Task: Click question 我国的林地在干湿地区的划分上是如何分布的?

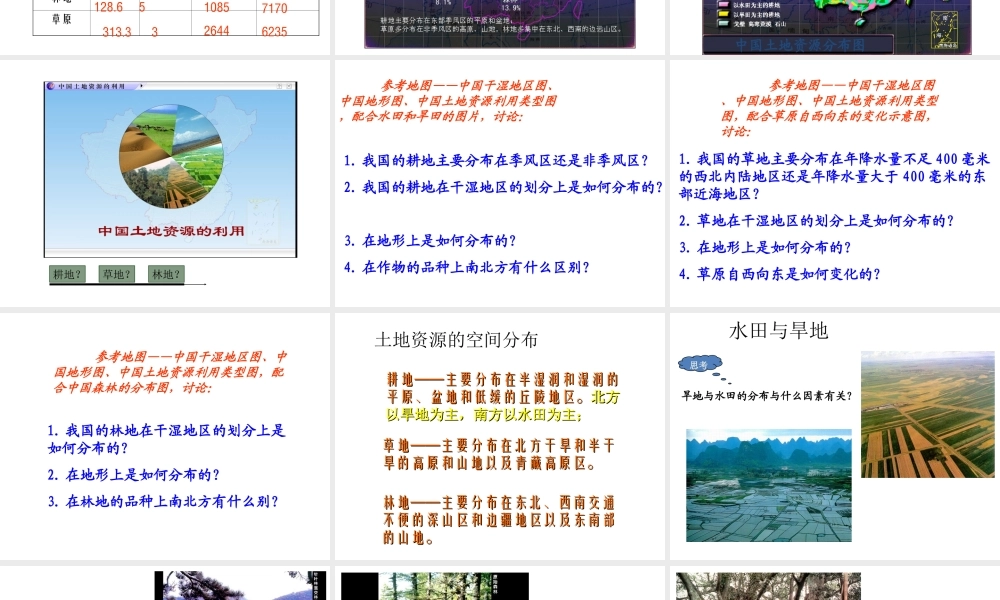Action: tap(166, 439)
